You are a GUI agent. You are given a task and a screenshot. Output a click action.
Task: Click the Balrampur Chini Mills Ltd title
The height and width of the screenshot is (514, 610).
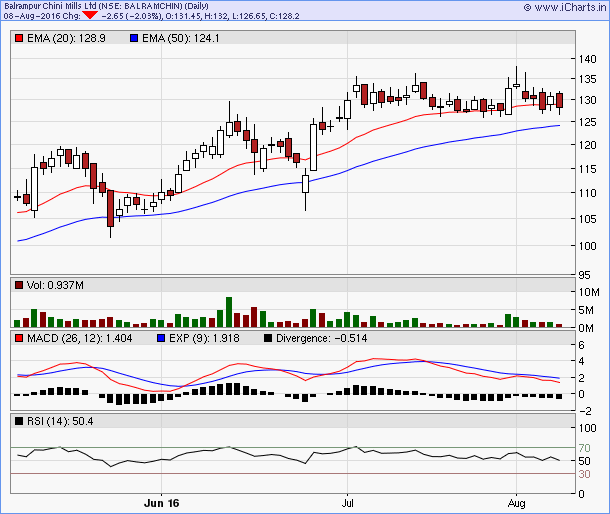106,6
